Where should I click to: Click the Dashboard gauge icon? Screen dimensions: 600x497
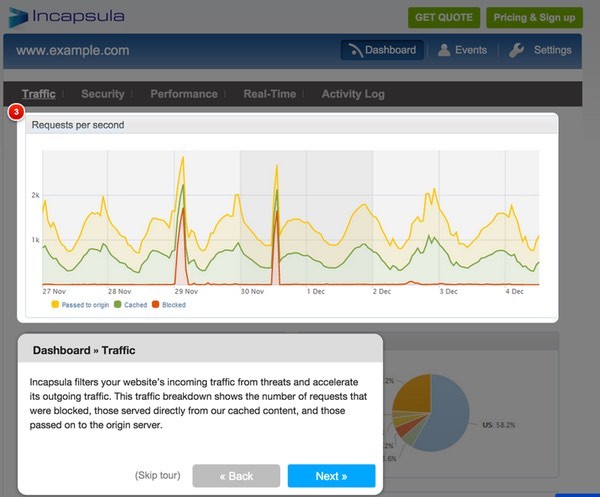355,50
